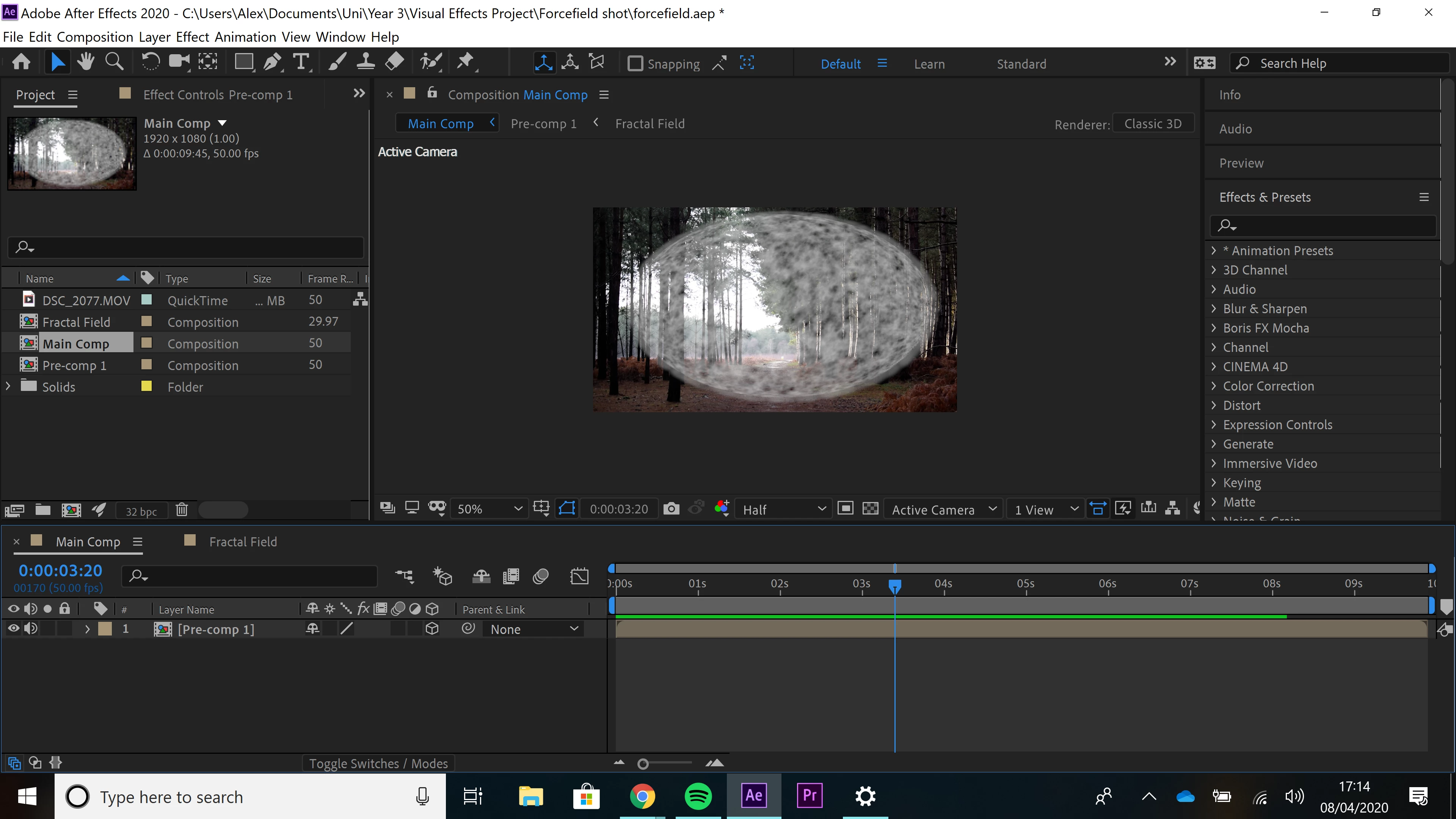Screen dimensions: 1456x819
Task: Select the Hand tool
Action: pyautogui.click(x=86, y=61)
